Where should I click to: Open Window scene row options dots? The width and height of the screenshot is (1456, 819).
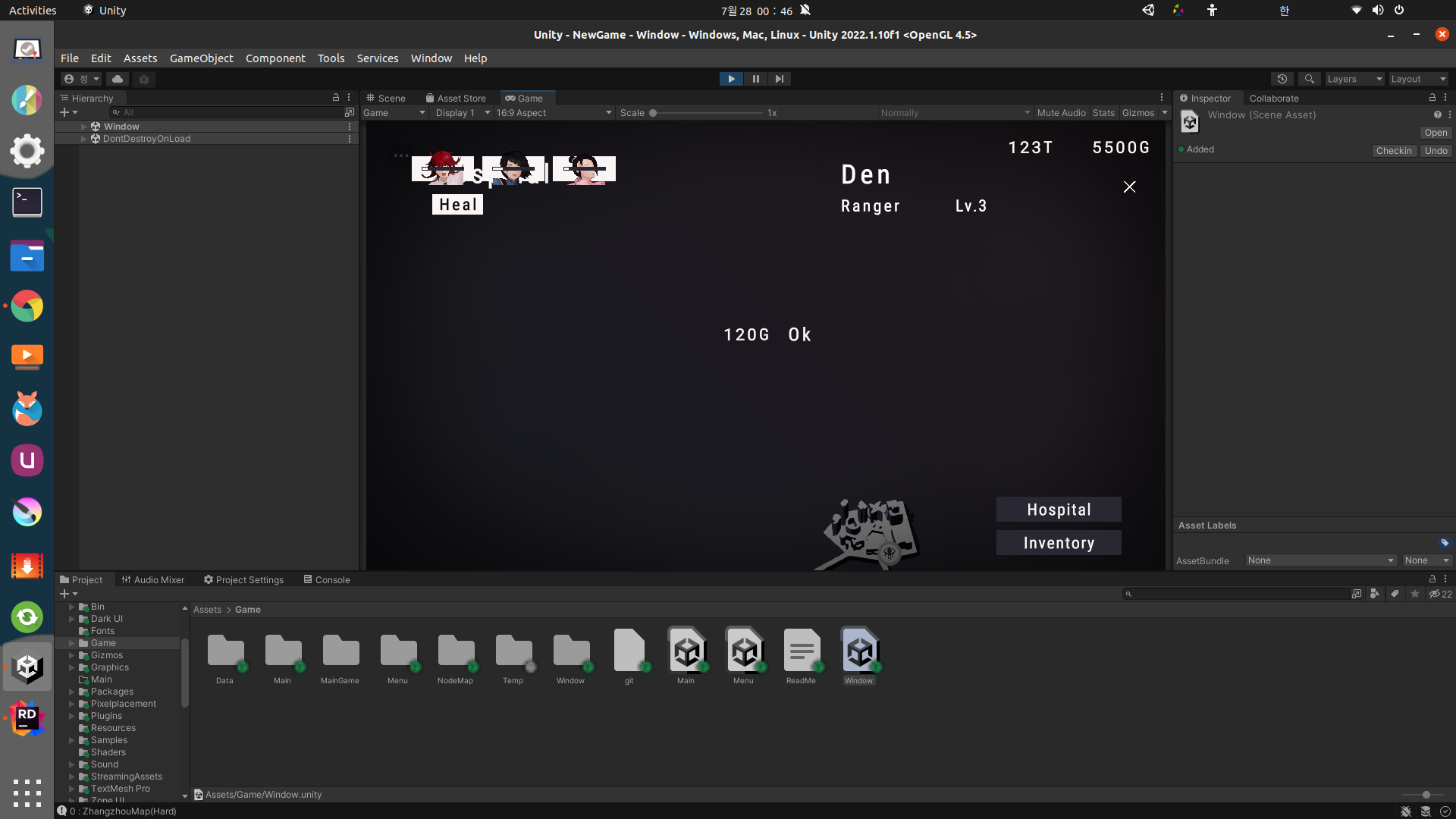[x=350, y=127]
